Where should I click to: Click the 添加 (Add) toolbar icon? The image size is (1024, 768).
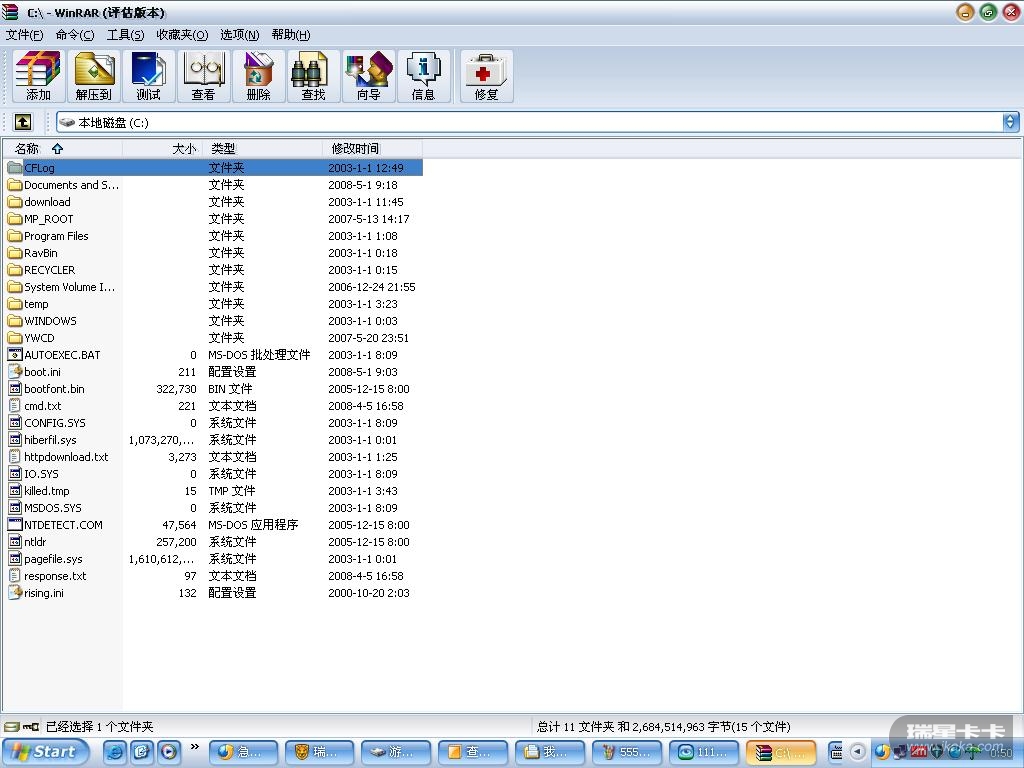pos(39,76)
